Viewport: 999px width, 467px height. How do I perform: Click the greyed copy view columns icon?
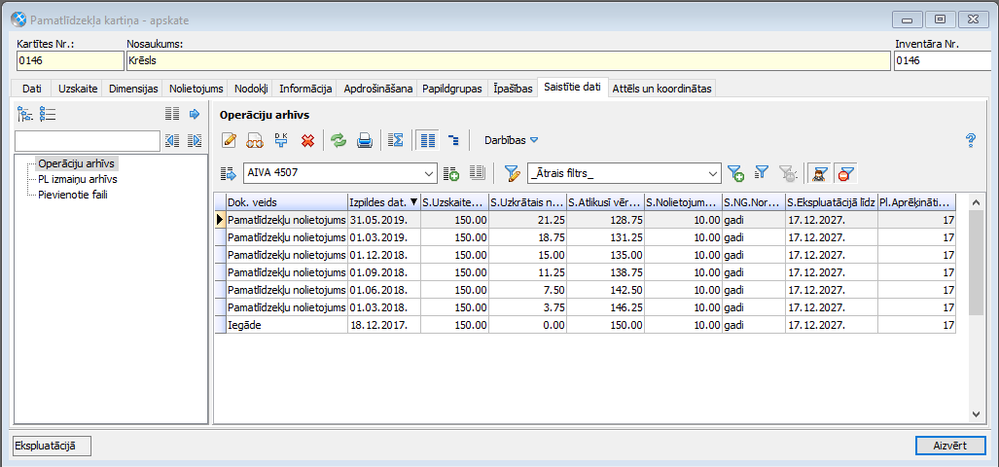pos(477,172)
